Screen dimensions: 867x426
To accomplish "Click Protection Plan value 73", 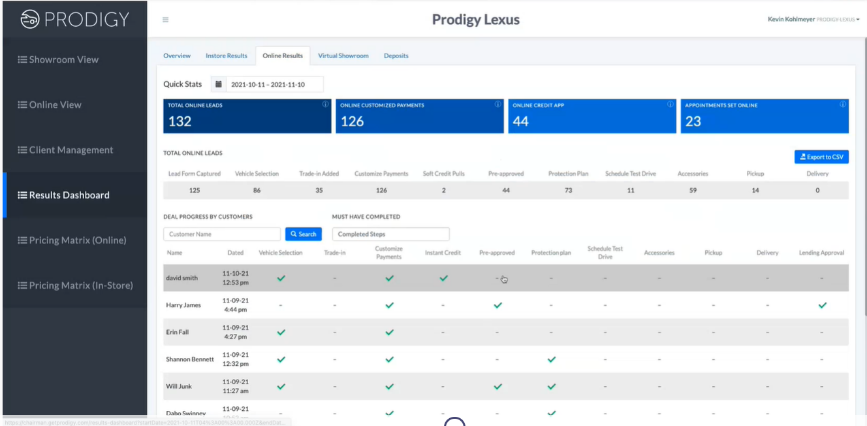I will 568,190.
